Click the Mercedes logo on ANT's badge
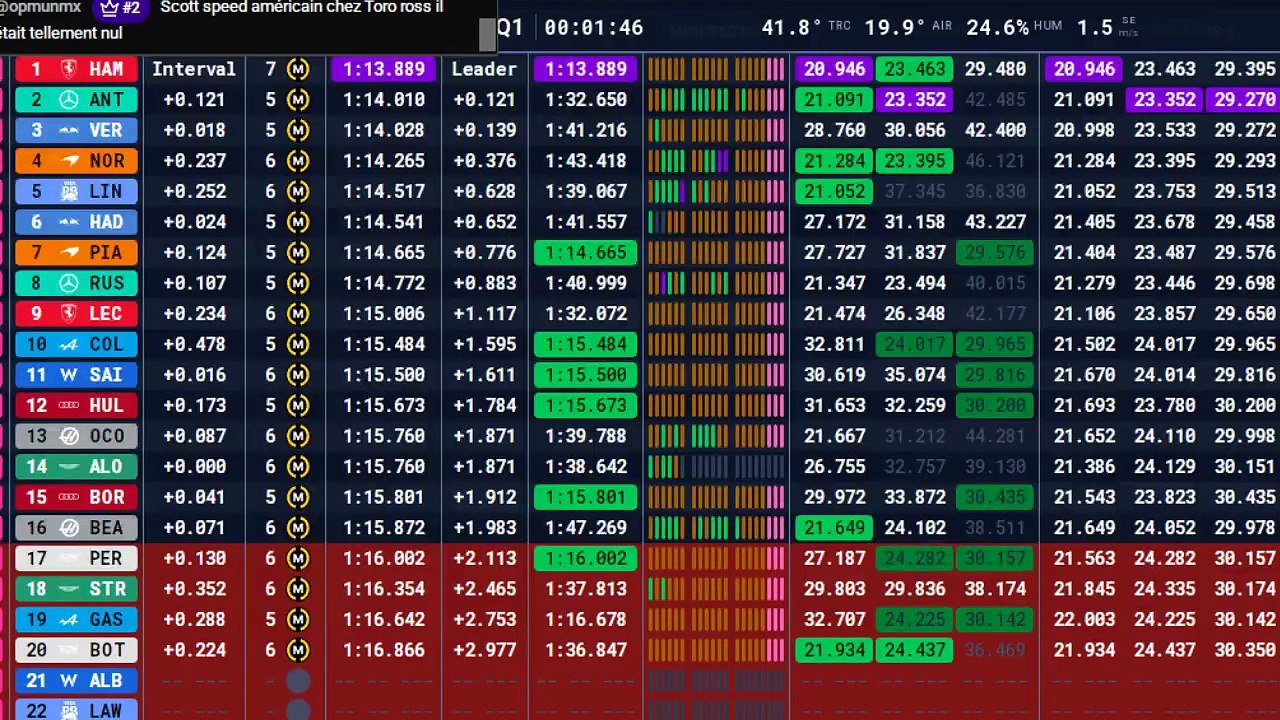Image resolution: width=1280 pixels, height=720 pixels. 69,100
